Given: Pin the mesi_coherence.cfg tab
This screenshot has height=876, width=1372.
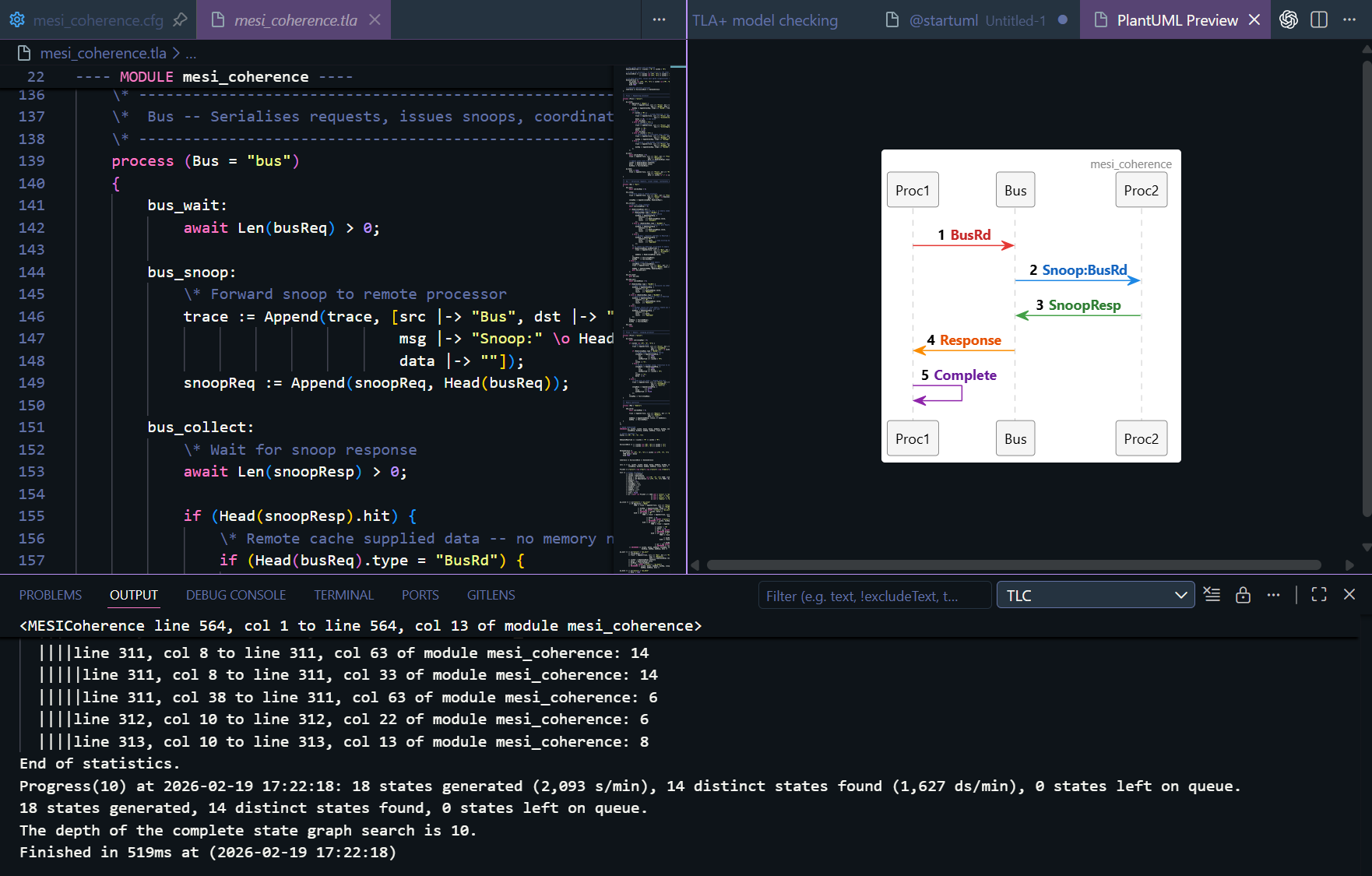Looking at the screenshot, I should [180, 20].
